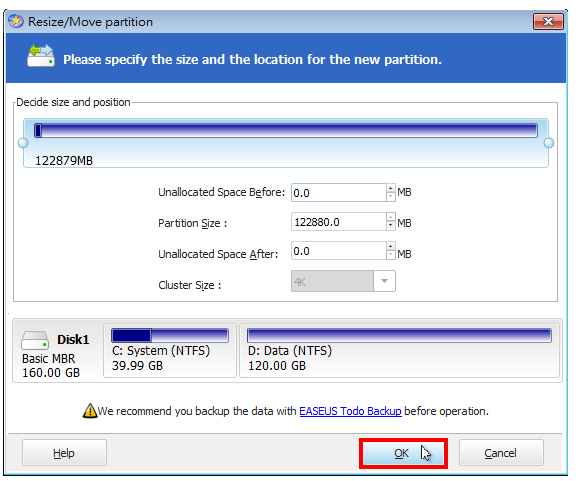Click the Unallocated Space Before field
The height and width of the screenshot is (481, 579).
point(339,193)
